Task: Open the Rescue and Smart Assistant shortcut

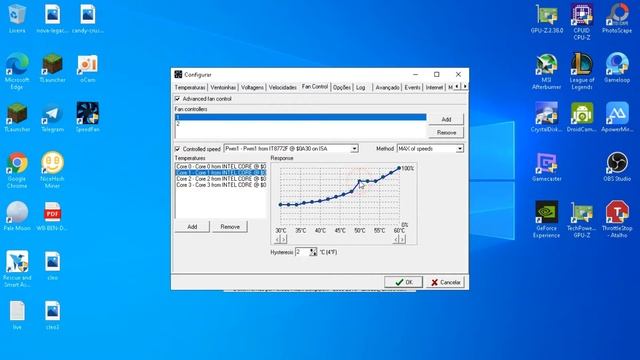Action: 17,269
